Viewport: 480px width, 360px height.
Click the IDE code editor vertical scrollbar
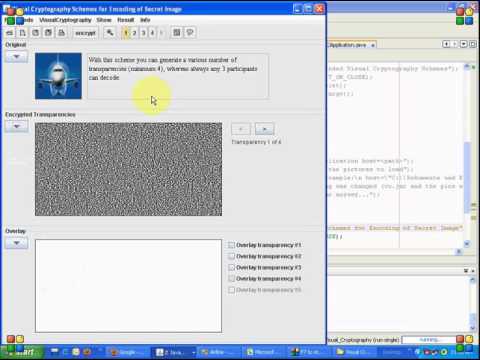(x=467, y=156)
